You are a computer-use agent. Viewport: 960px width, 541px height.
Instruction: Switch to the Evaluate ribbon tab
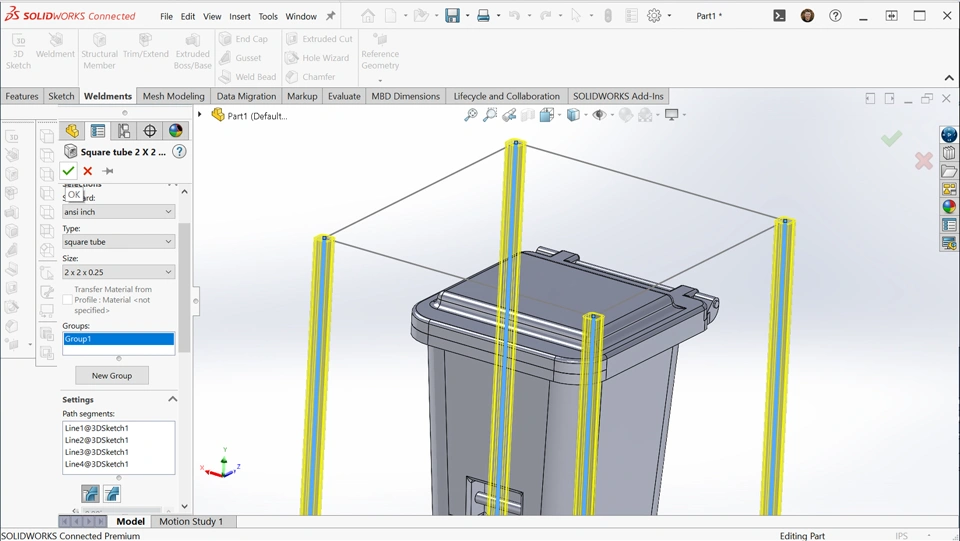pos(344,96)
